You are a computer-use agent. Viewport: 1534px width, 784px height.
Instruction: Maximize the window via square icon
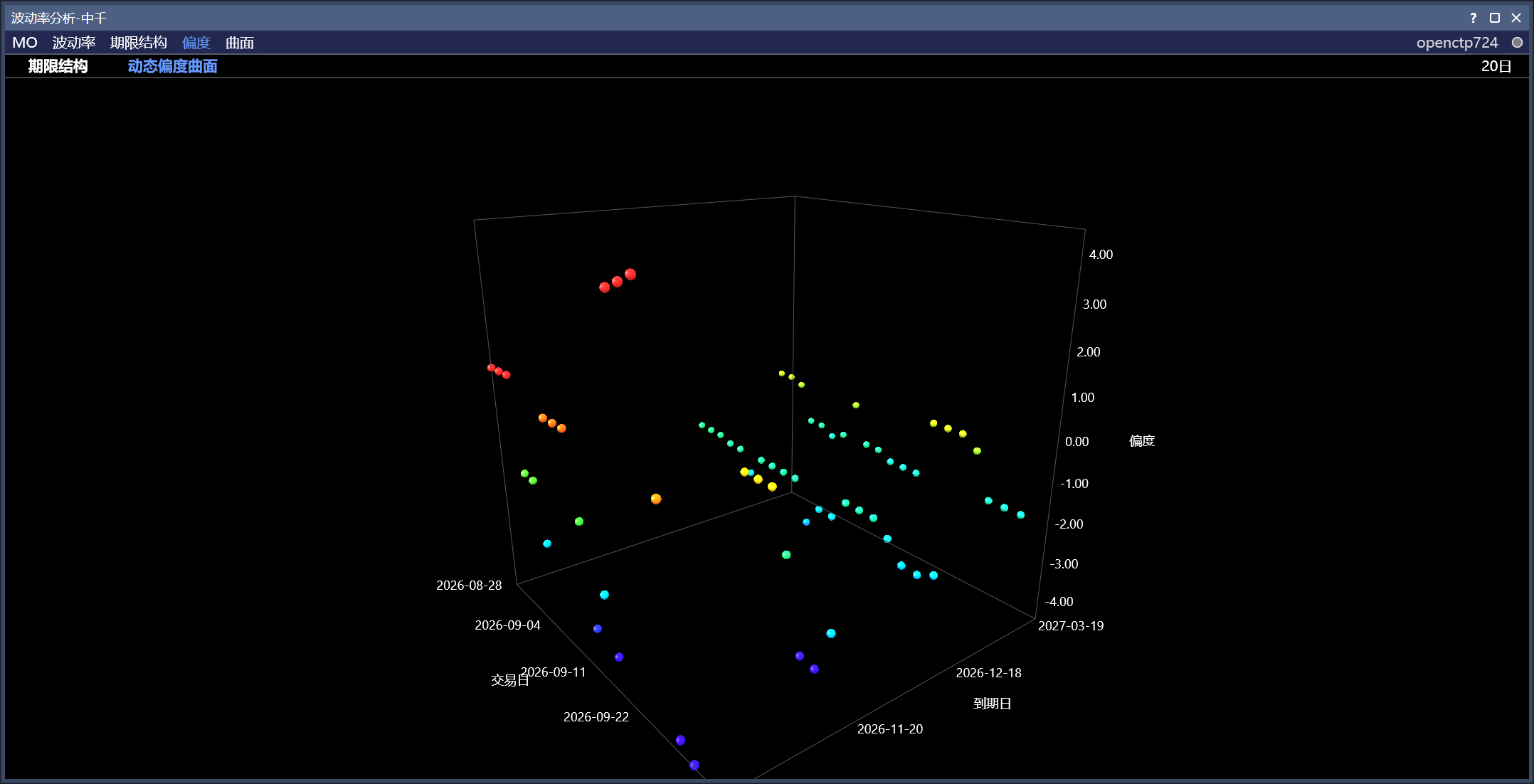pos(1495,18)
